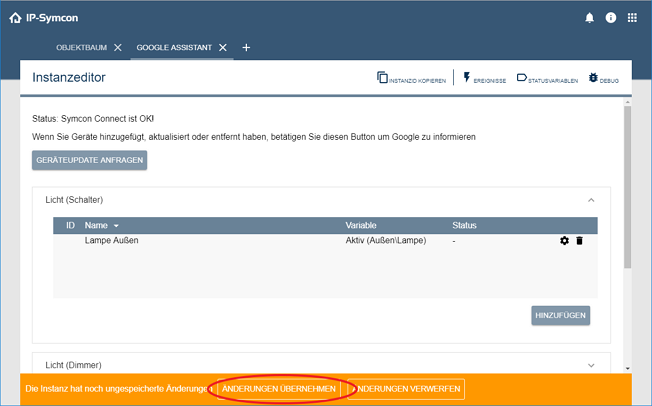Click Geräteupdate anfragen button

90,160
